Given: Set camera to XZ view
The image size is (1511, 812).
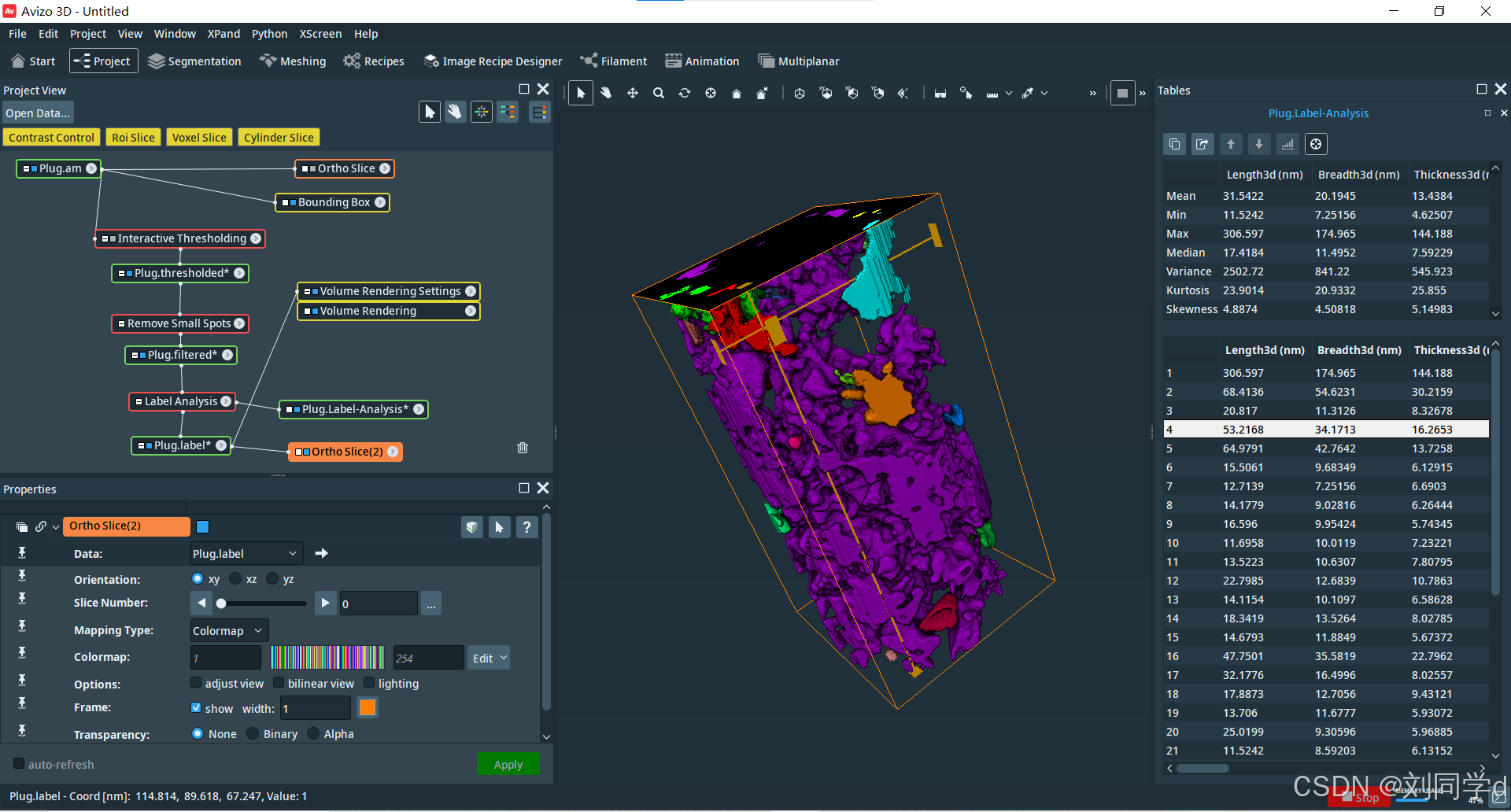Looking at the screenshot, I should [x=852, y=93].
